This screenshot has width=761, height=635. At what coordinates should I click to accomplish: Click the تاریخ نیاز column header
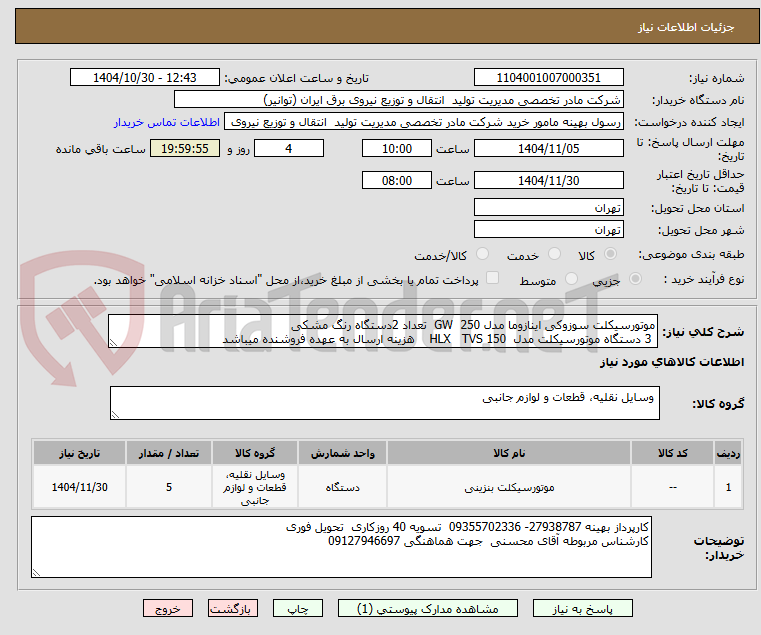(79, 453)
